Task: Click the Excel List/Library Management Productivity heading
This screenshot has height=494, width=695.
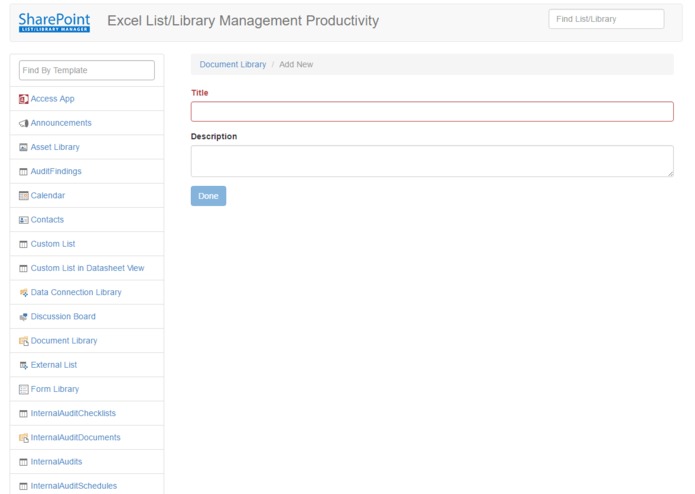Action: 243,20
